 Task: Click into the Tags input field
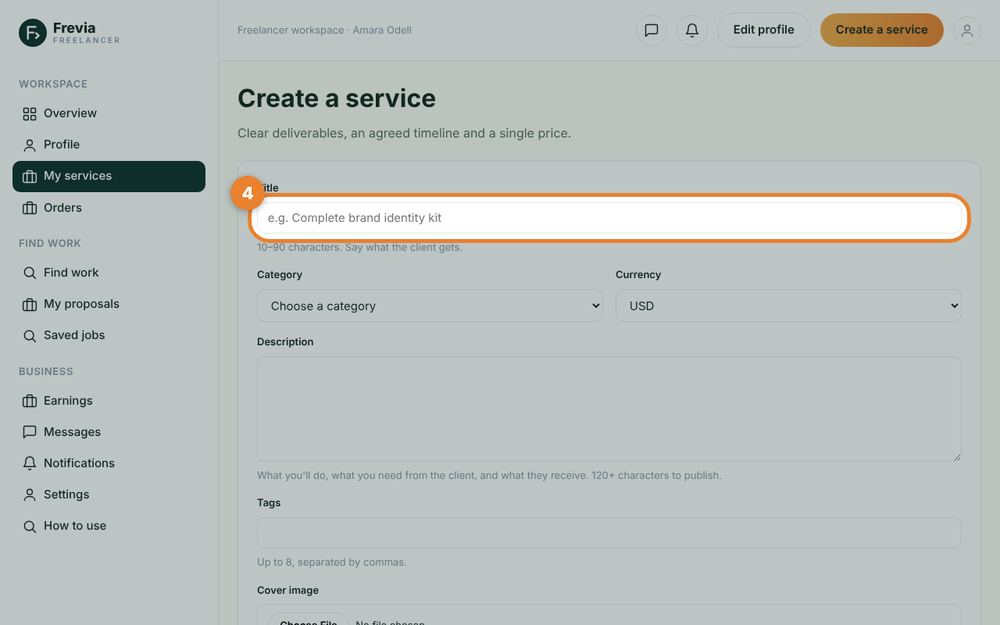[x=609, y=533]
